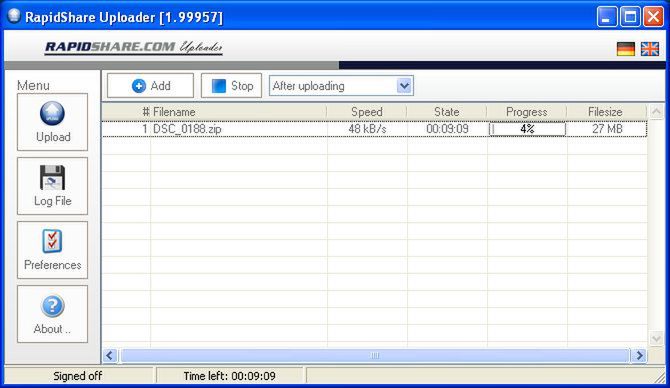This screenshot has width=670, height=388.
Task: Open the Upload menu button
Action: tap(52, 122)
